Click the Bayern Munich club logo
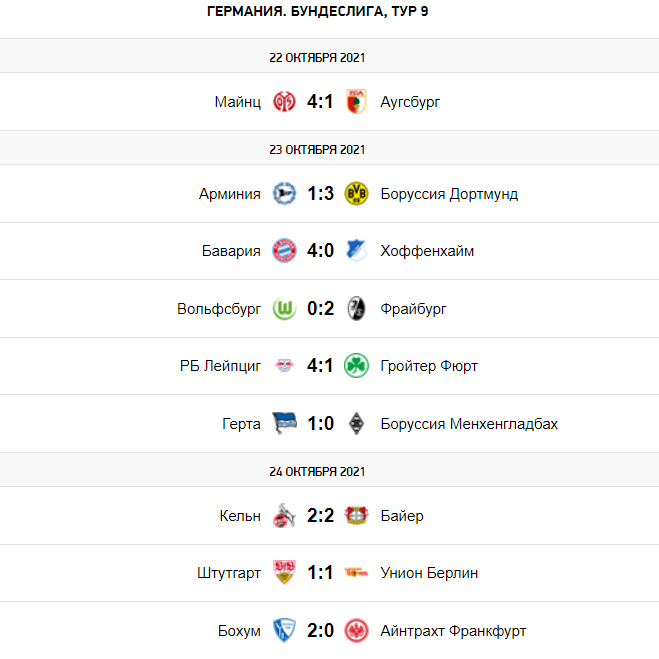The image size is (659, 659). [x=284, y=251]
